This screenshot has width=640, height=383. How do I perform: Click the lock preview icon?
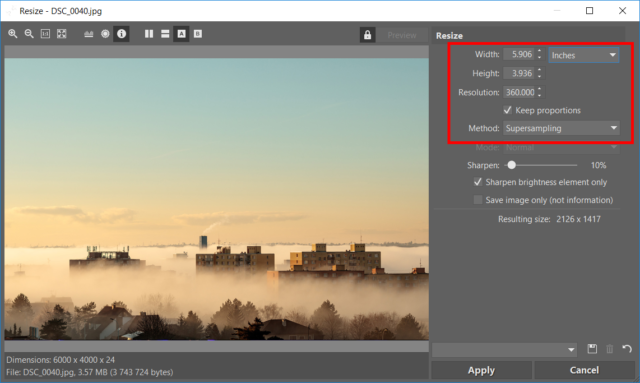click(367, 35)
